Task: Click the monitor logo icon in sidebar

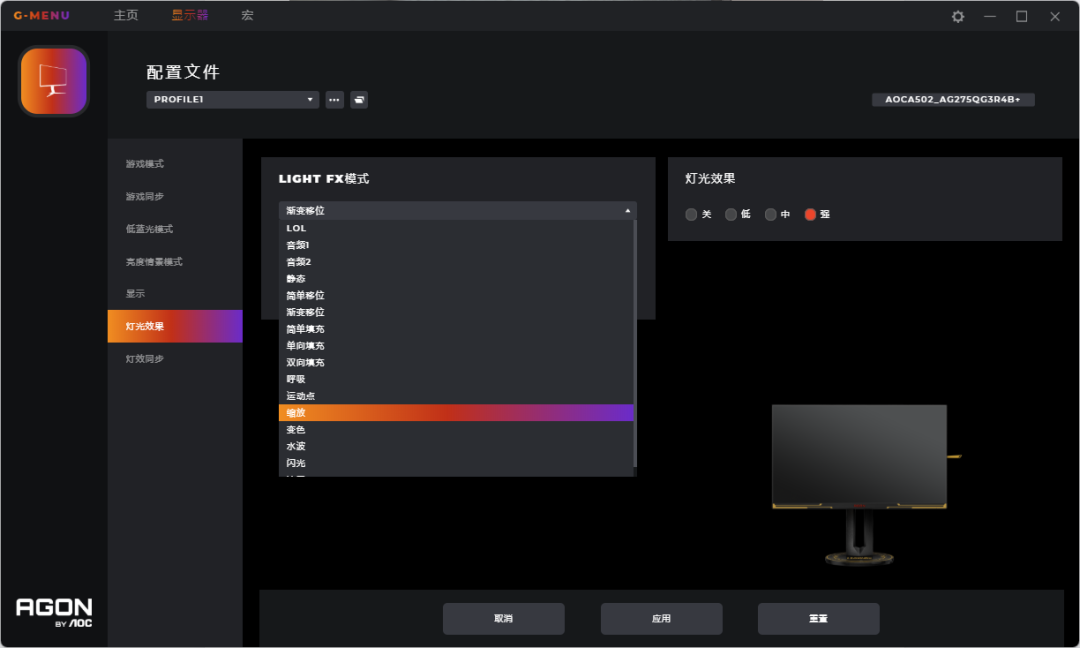Action: [x=54, y=81]
